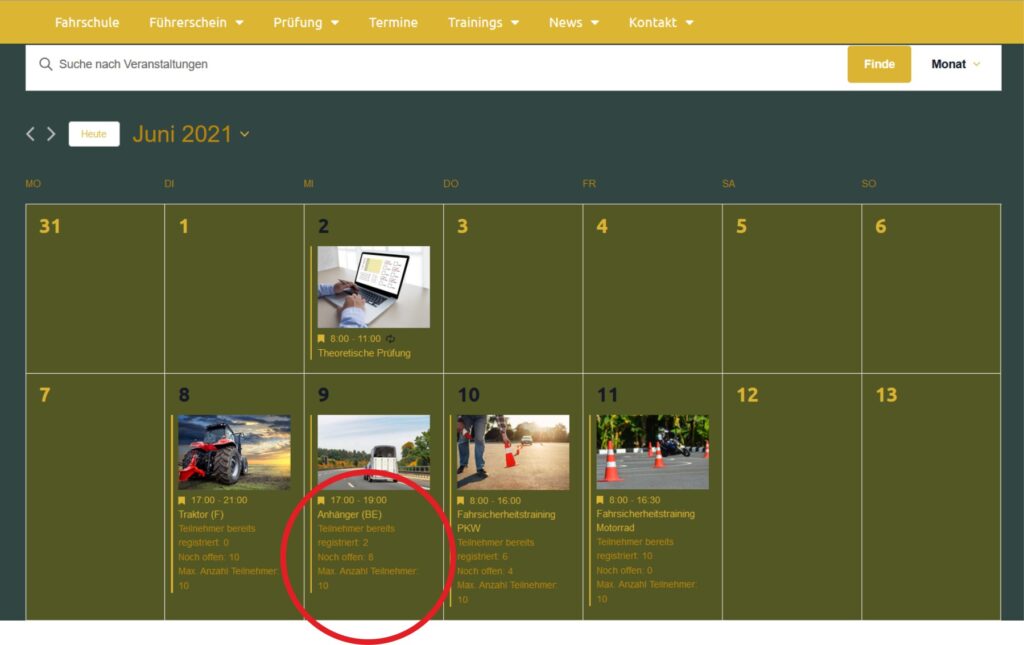Viewport: 1024px width, 645px height.
Task: Click recurring icon on Theoretische Prüfung event
Action: 391,339
